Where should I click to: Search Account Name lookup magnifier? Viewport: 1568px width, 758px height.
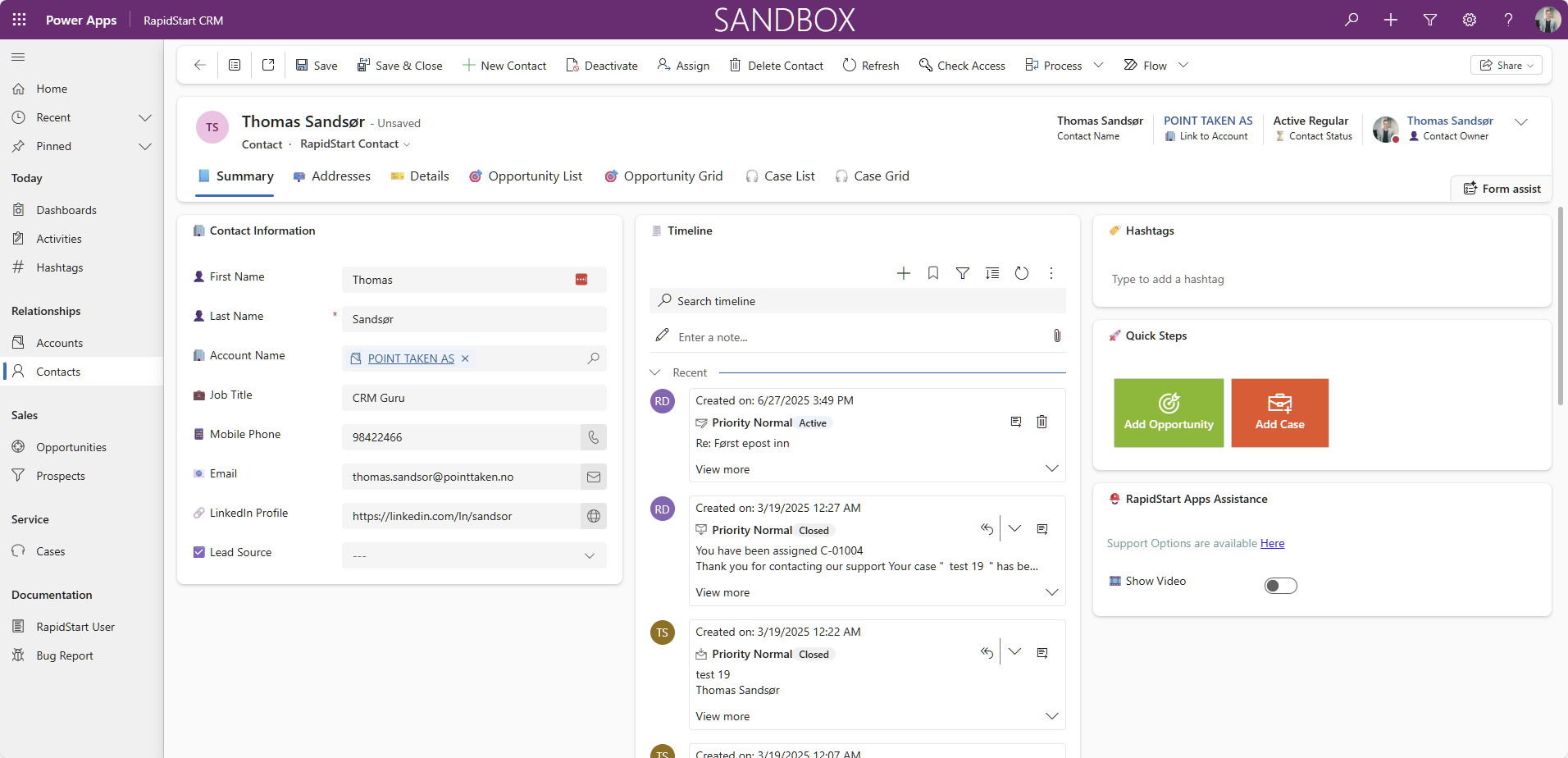pyautogui.click(x=594, y=358)
